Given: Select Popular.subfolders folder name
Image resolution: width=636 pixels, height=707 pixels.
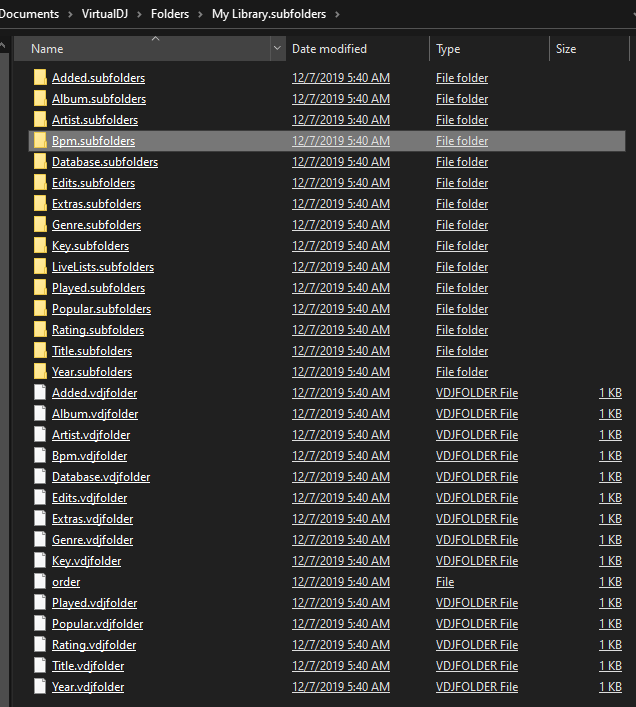Looking at the screenshot, I should pyautogui.click(x=101, y=308).
